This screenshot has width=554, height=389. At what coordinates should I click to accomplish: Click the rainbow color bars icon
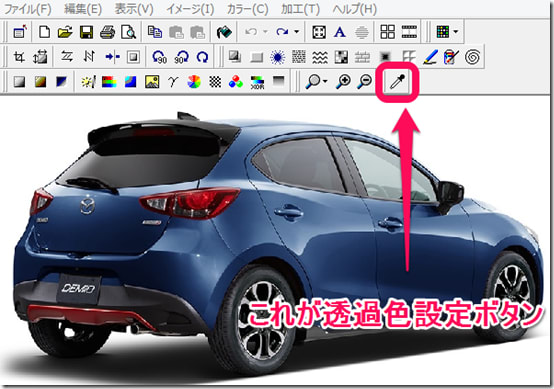tap(109, 82)
